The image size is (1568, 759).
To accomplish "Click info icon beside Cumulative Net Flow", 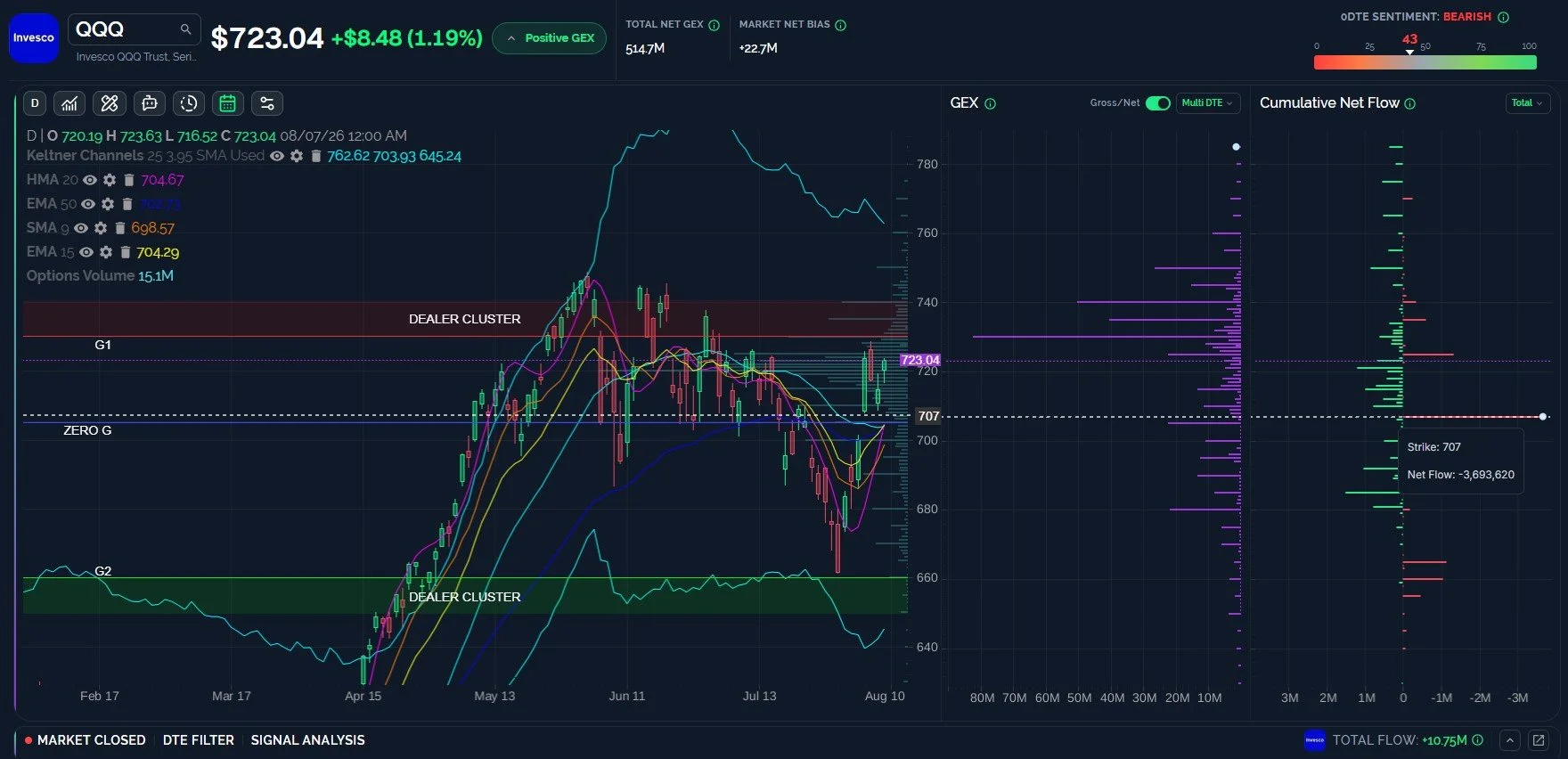I will [x=1409, y=103].
